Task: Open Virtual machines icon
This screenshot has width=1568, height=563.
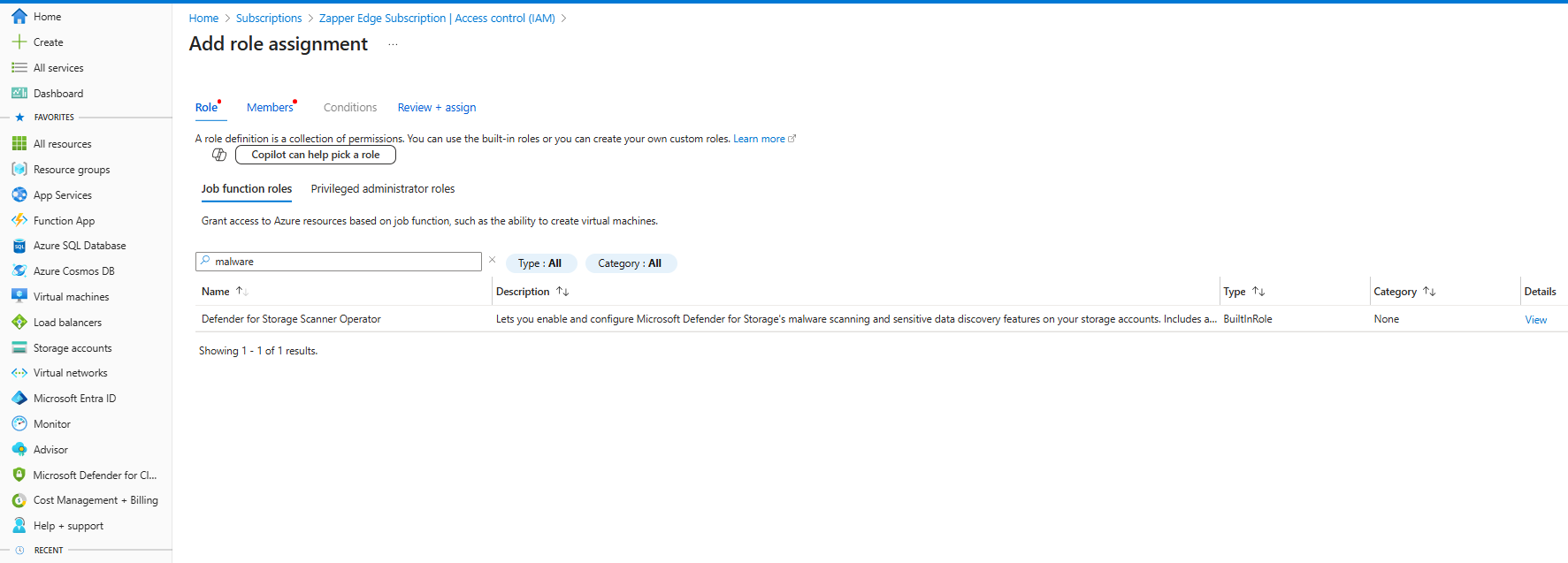Action: click(x=19, y=297)
